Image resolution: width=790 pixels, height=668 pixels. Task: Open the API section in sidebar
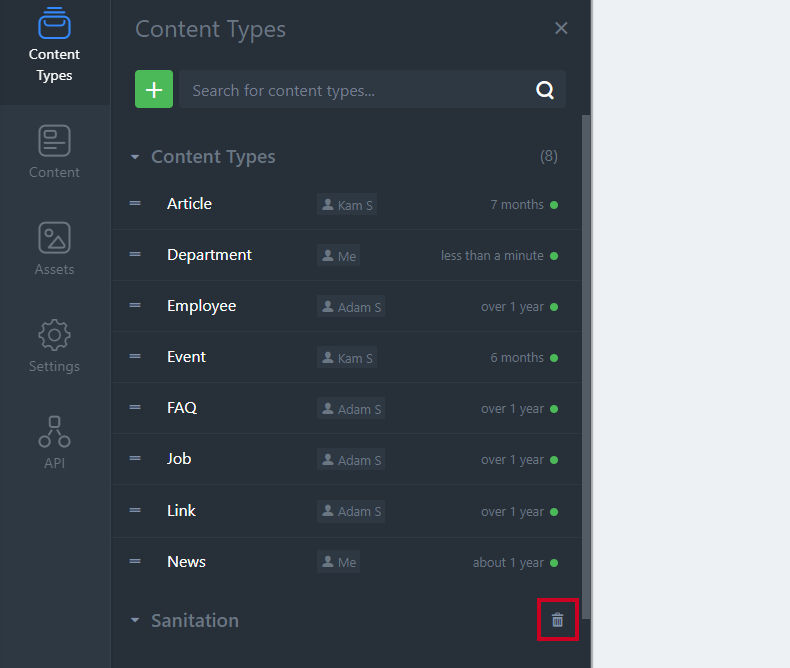pyautogui.click(x=54, y=443)
